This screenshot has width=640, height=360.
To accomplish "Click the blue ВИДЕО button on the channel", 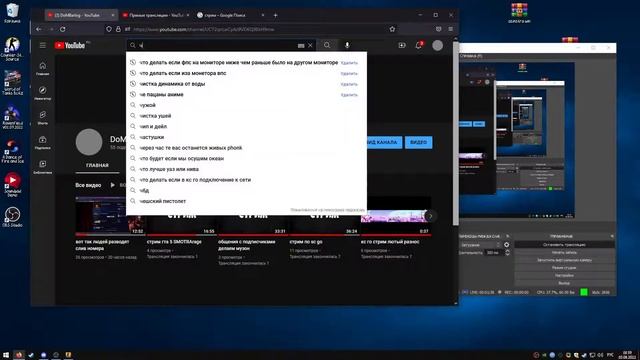I will tap(418, 142).
